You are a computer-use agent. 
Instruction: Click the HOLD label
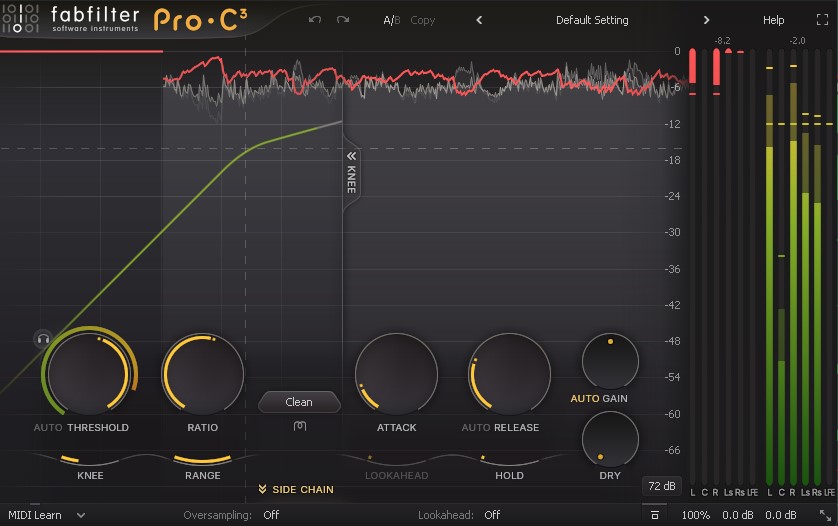[509, 476]
